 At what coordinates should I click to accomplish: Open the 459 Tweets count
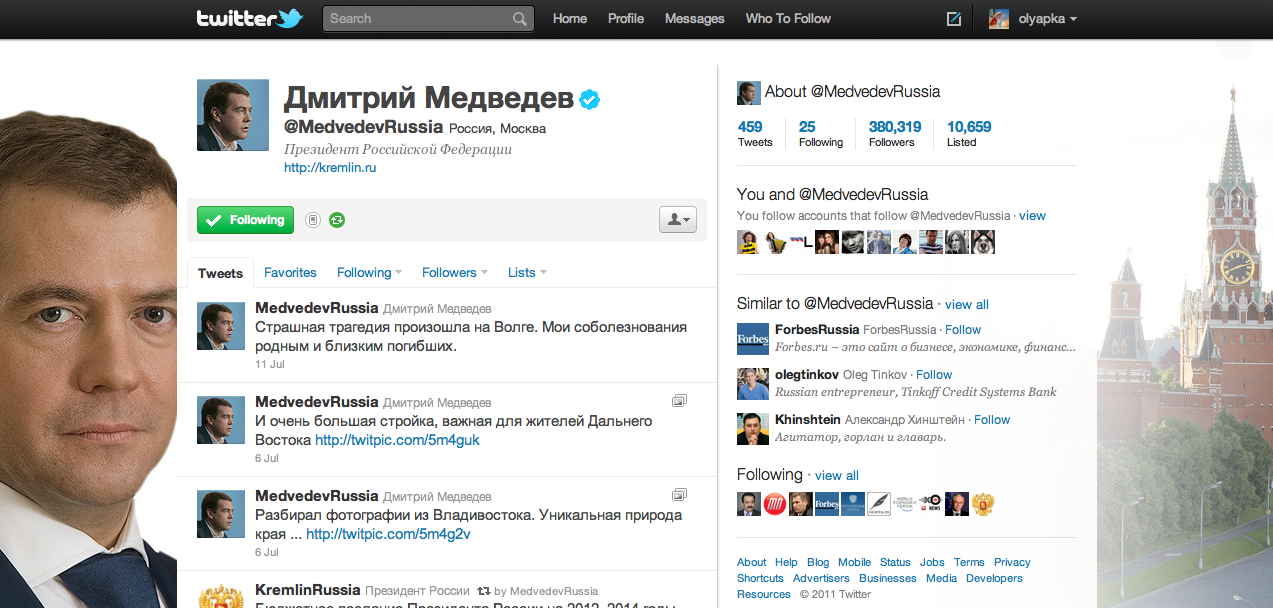click(754, 133)
